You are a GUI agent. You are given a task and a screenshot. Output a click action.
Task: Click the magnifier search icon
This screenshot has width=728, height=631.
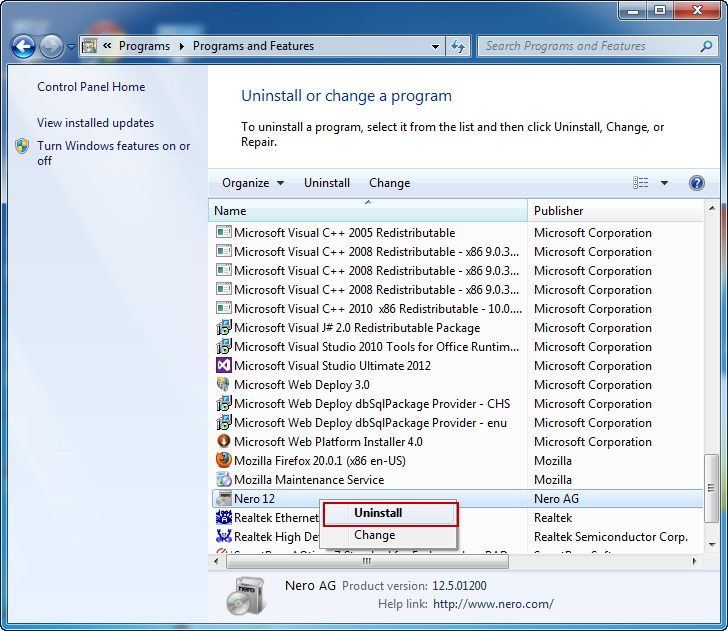(x=707, y=46)
